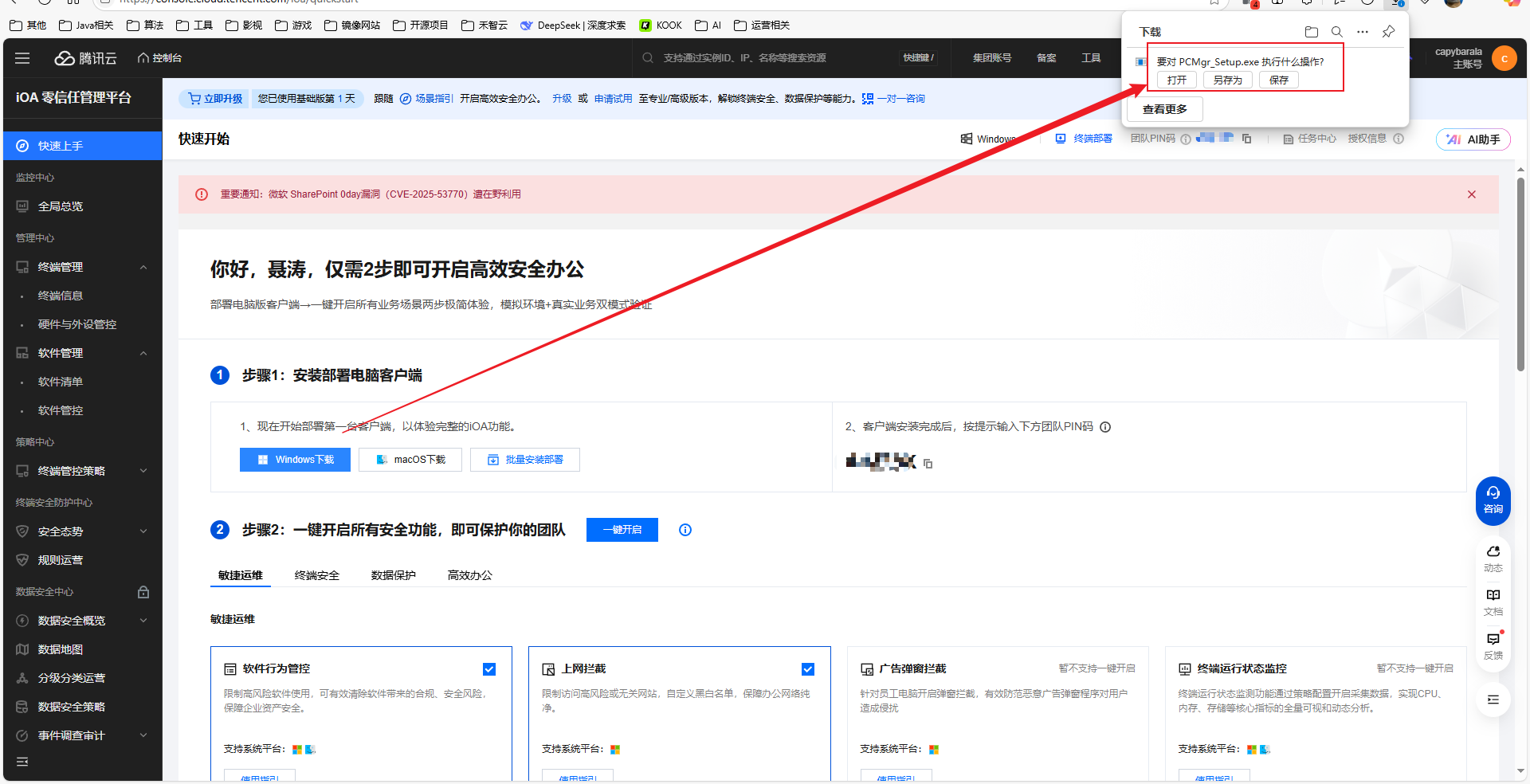Screen dimensions: 1530x784
Task: Click the macOS下载 button
Action: point(410,460)
